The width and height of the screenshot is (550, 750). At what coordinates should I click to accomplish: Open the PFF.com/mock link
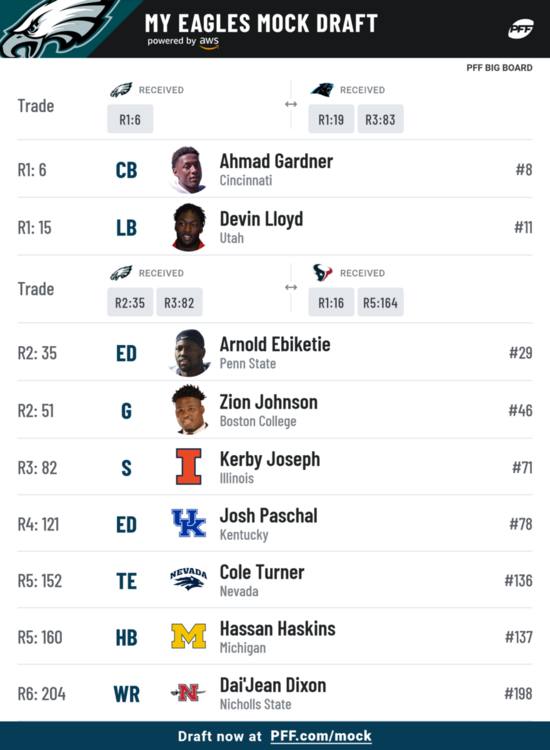click(x=321, y=736)
